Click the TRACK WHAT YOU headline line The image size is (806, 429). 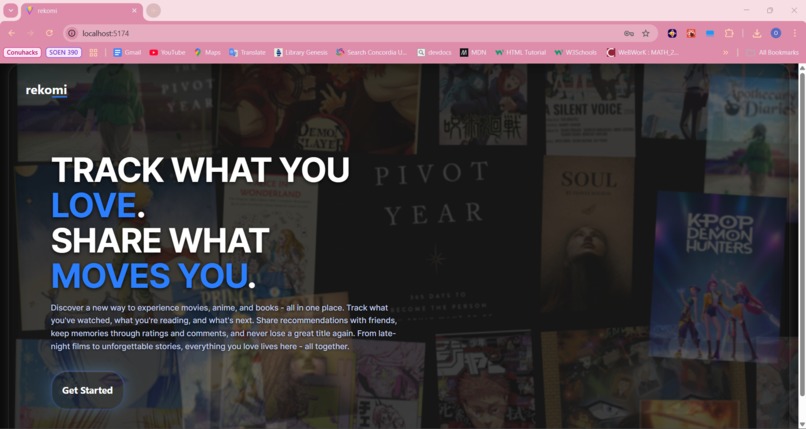point(200,170)
